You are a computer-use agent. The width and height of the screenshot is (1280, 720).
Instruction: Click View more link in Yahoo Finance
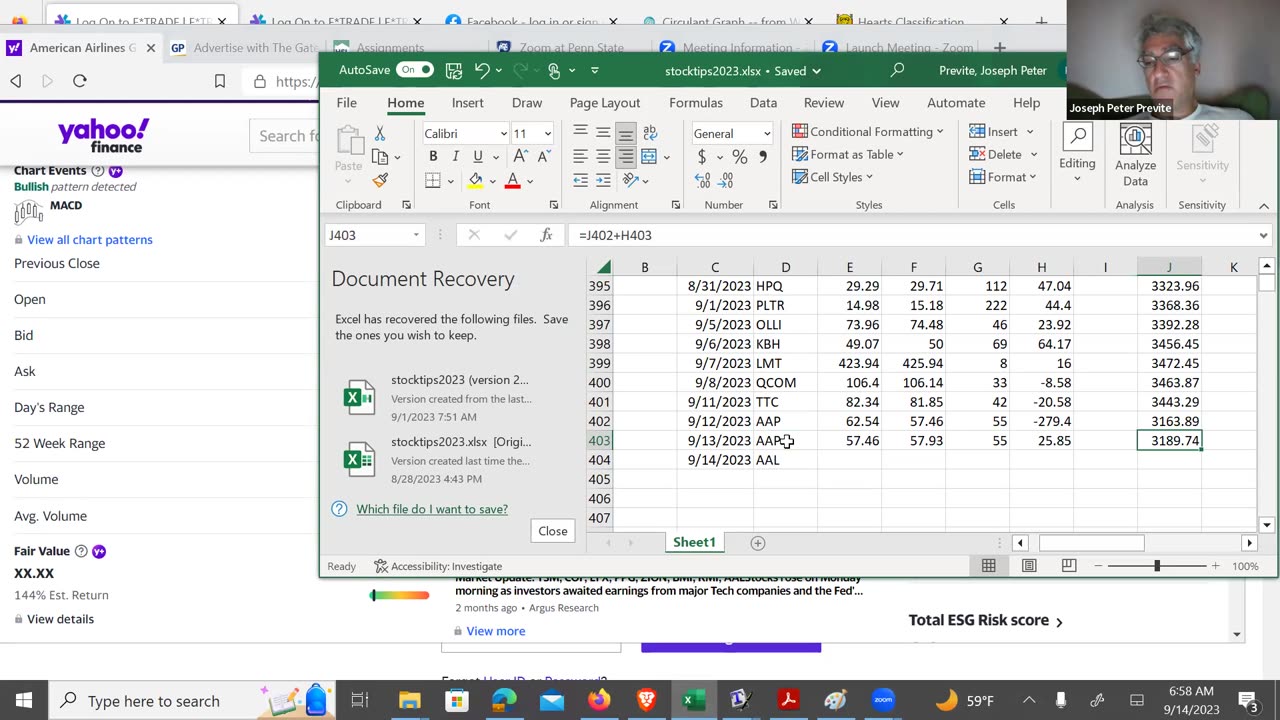495,631
